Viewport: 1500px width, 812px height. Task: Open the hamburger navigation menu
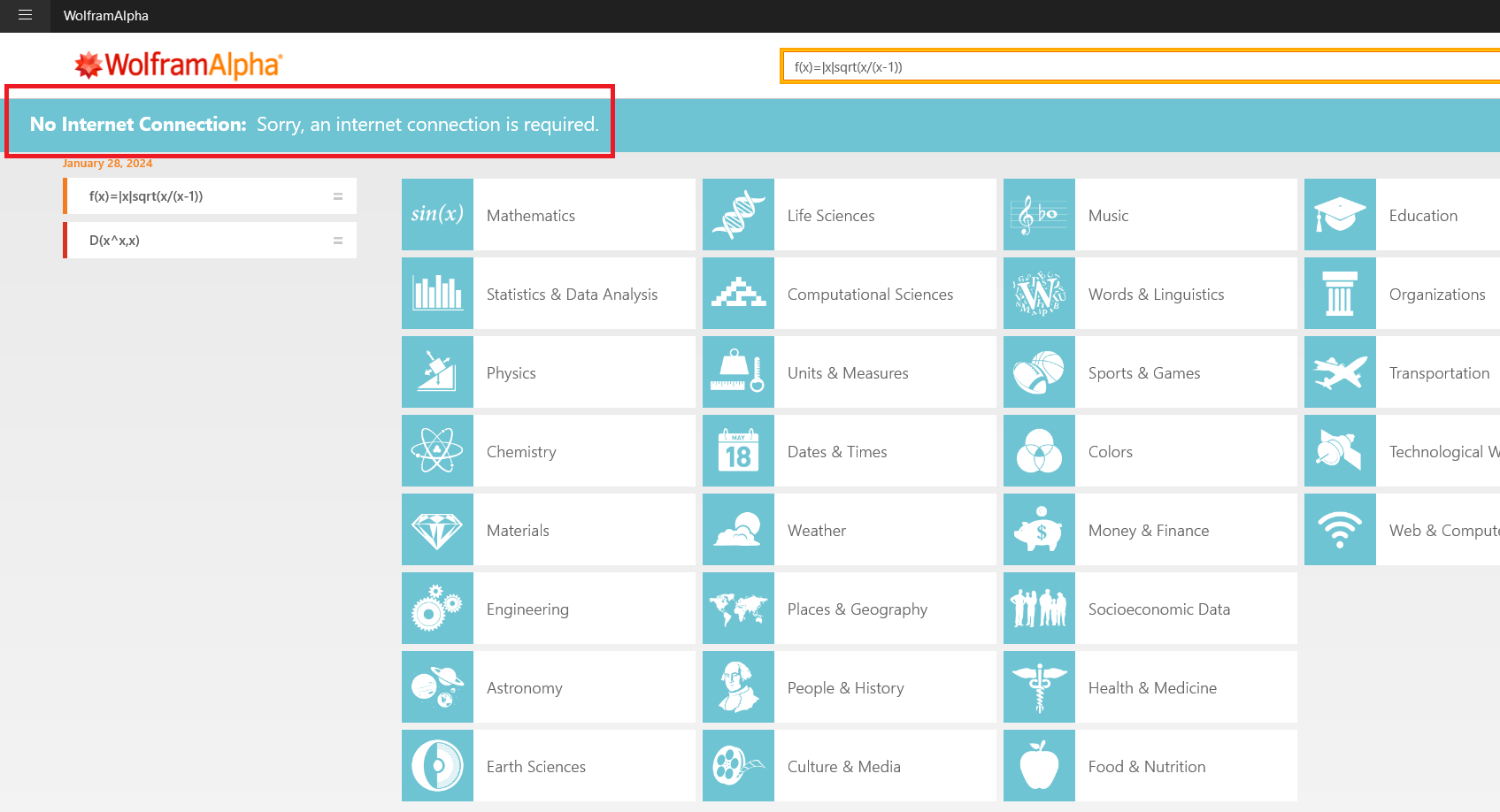click(x=25, y=15)
